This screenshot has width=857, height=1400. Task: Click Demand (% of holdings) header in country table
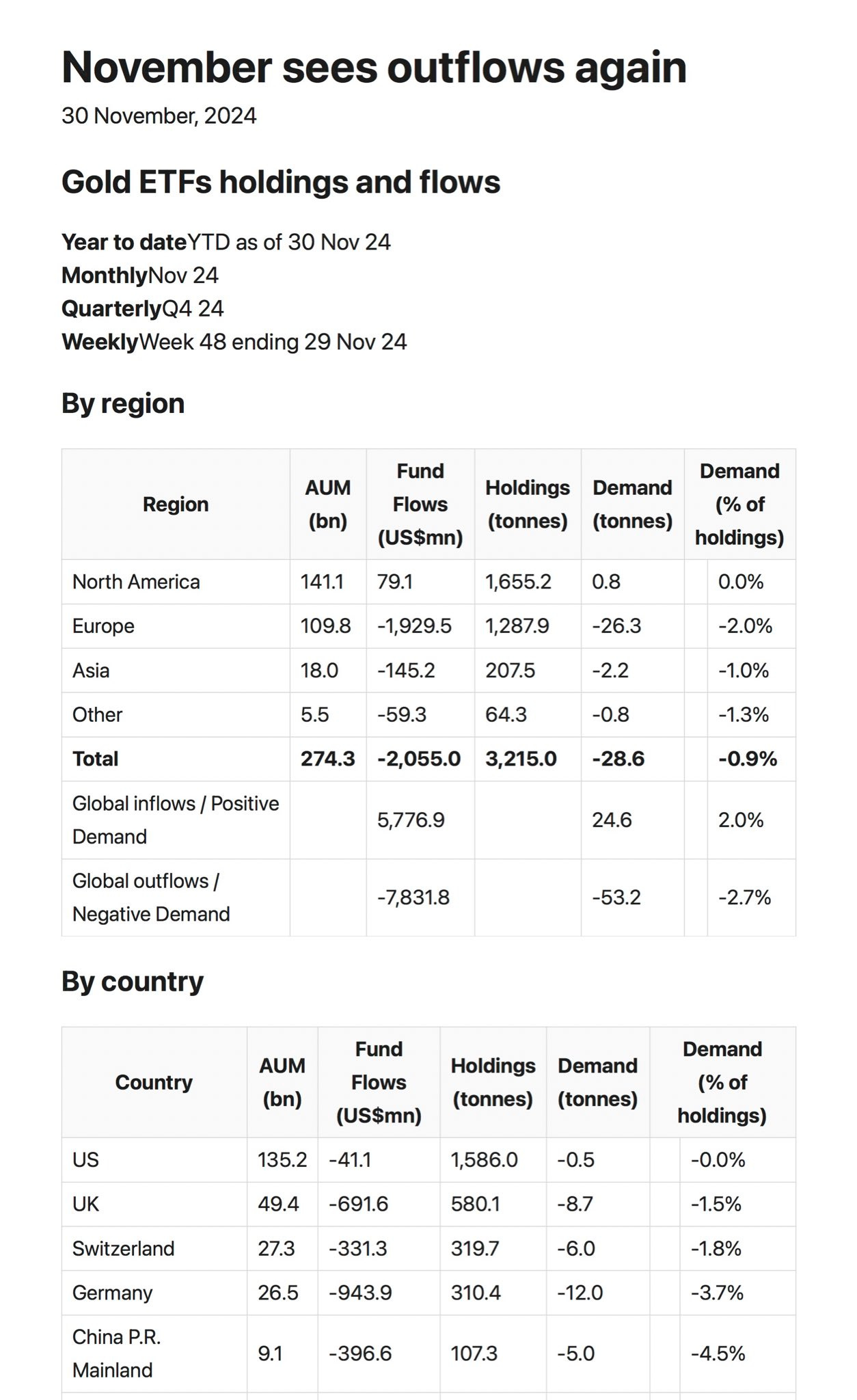[722, 1082]
